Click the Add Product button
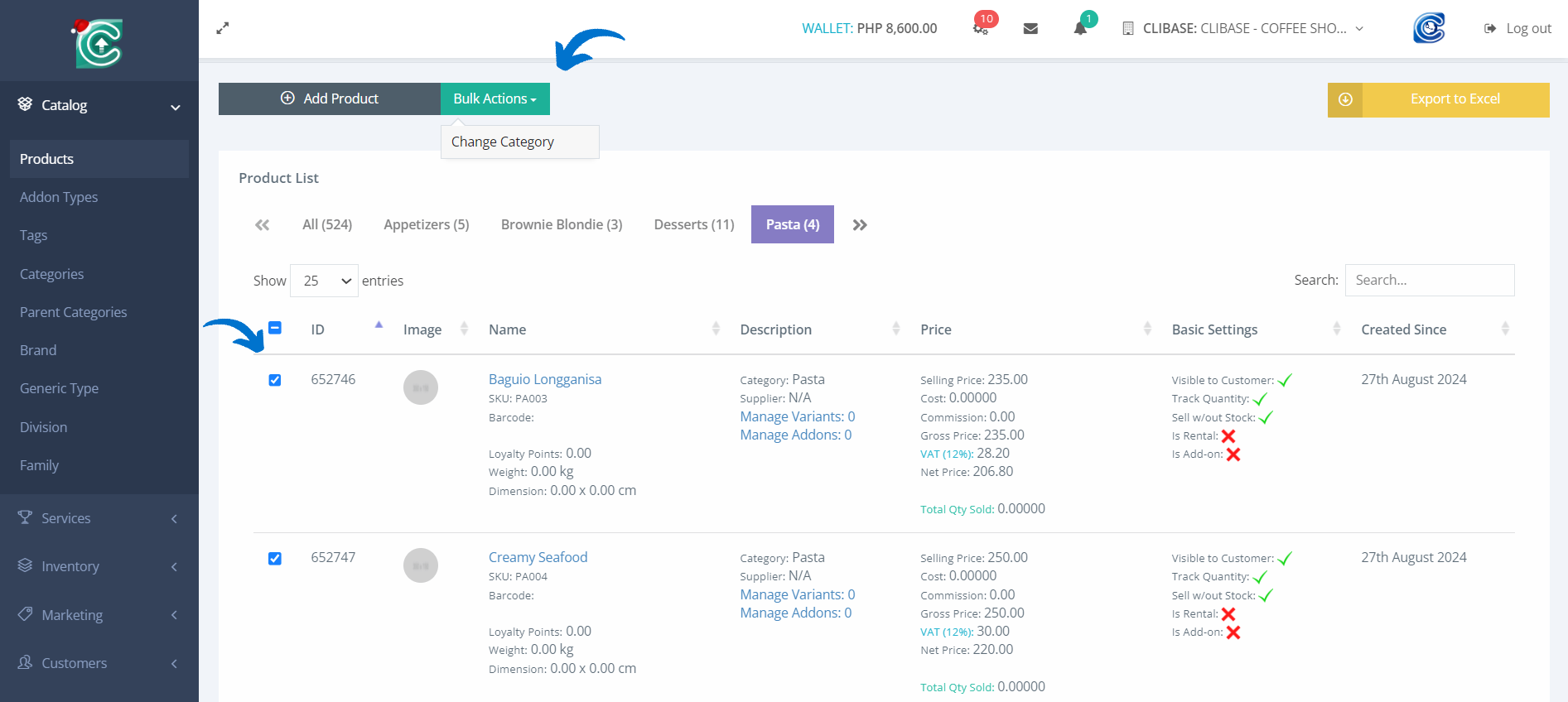 [x=330, y=99]
